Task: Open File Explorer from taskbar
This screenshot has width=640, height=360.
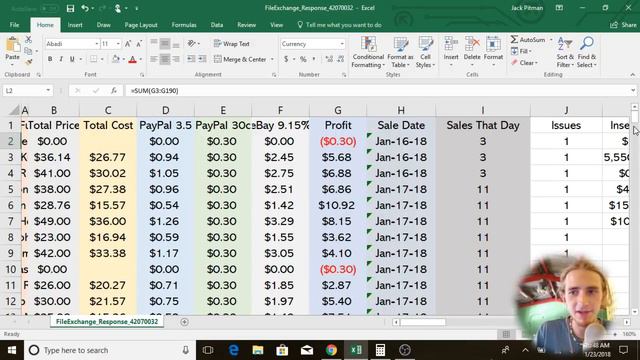Action: click(x=258, y=350)
